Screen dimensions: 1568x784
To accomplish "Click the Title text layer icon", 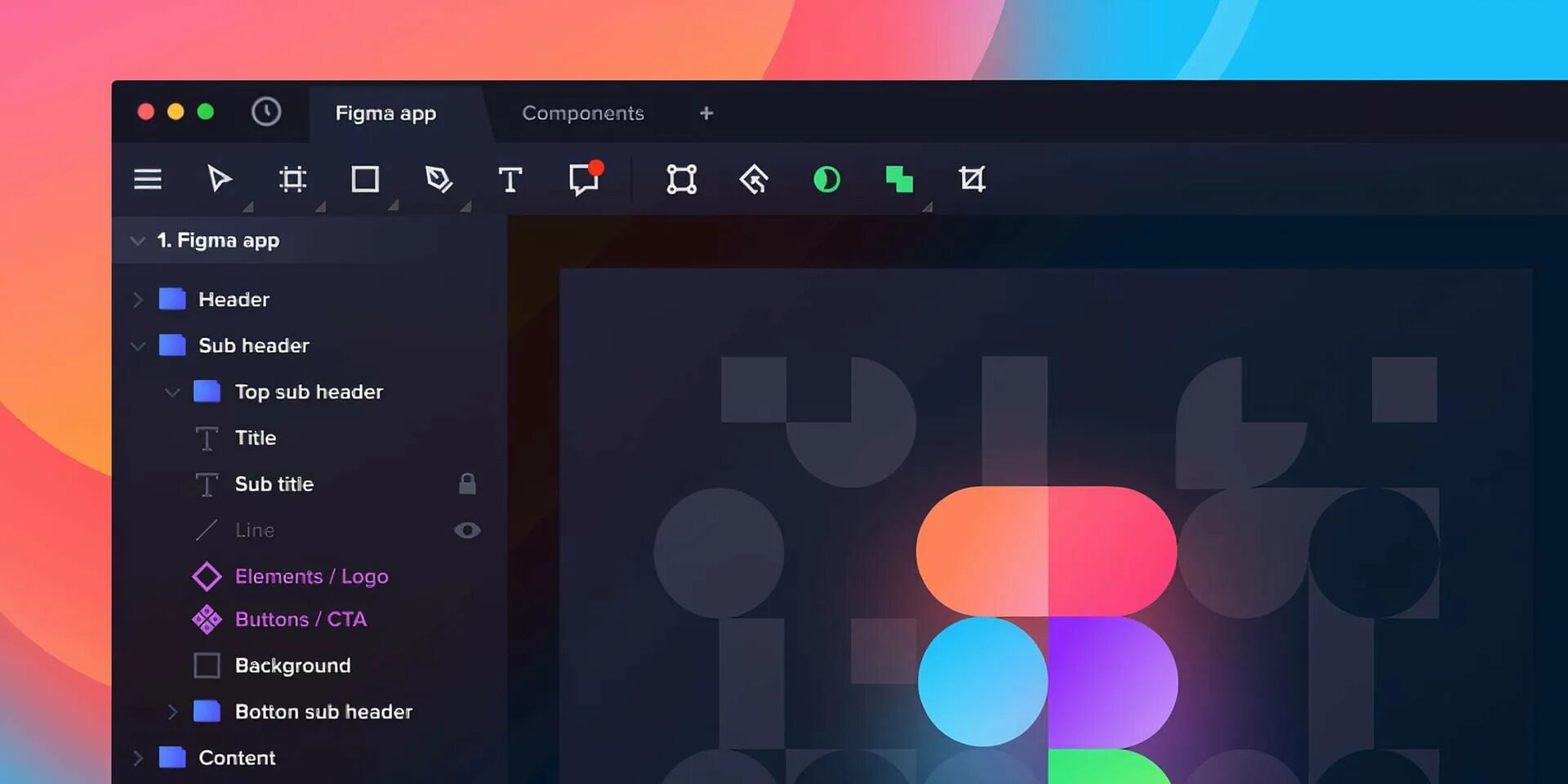I will (x=207, y=439).
